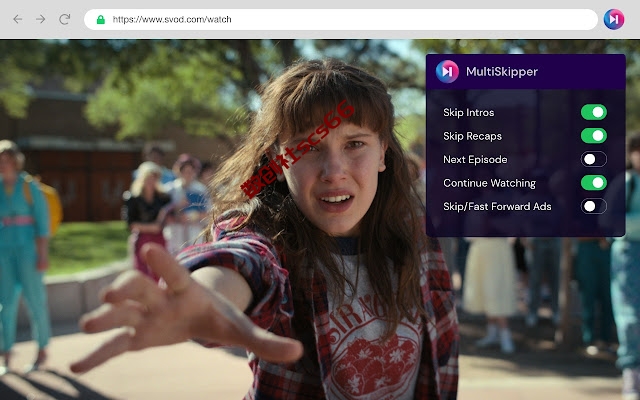640x400 pixels.
Task: Enable the Next Episode toggle
Action: pyautogui.click(x=593, y=159)
